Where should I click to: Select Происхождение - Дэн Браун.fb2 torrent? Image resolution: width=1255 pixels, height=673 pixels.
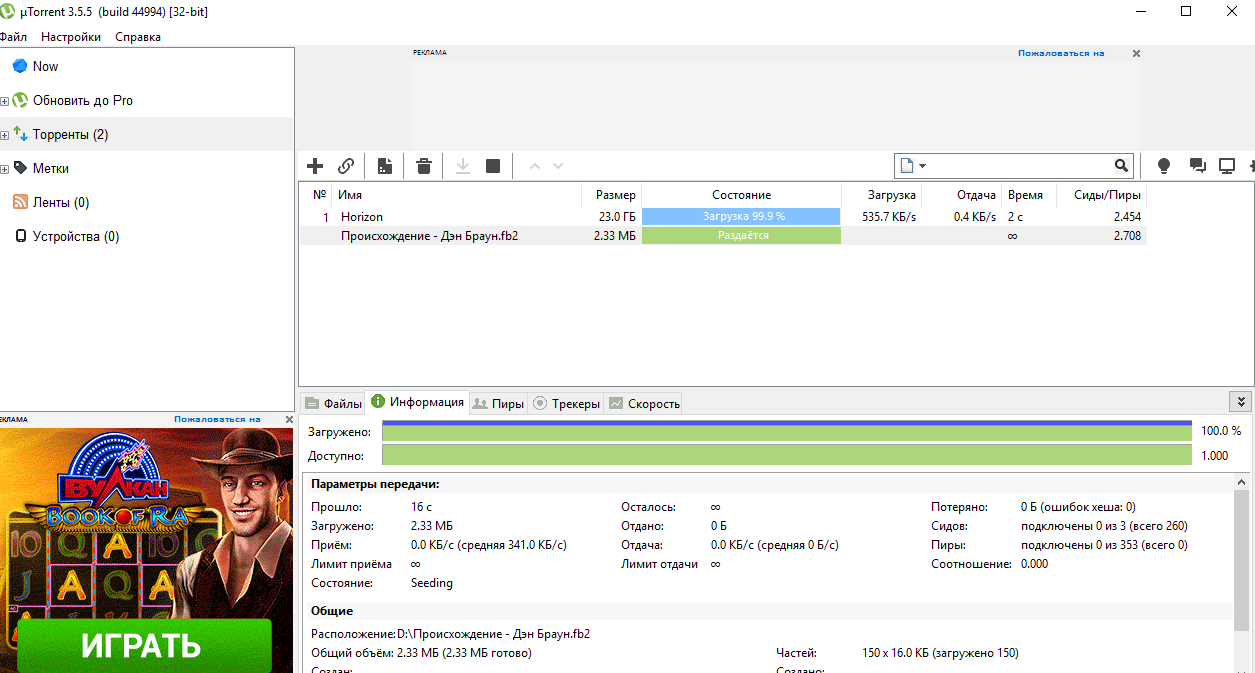[722, 236]
